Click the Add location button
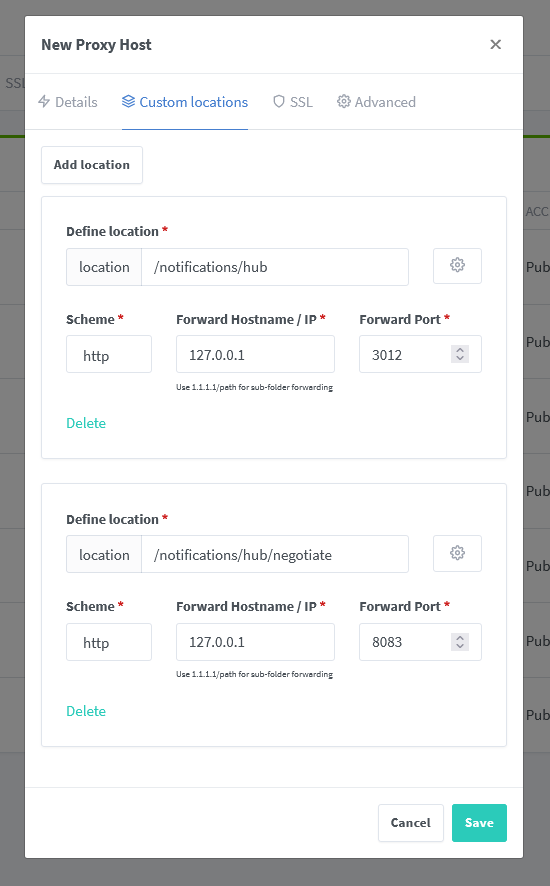 [x=92, y=165]
